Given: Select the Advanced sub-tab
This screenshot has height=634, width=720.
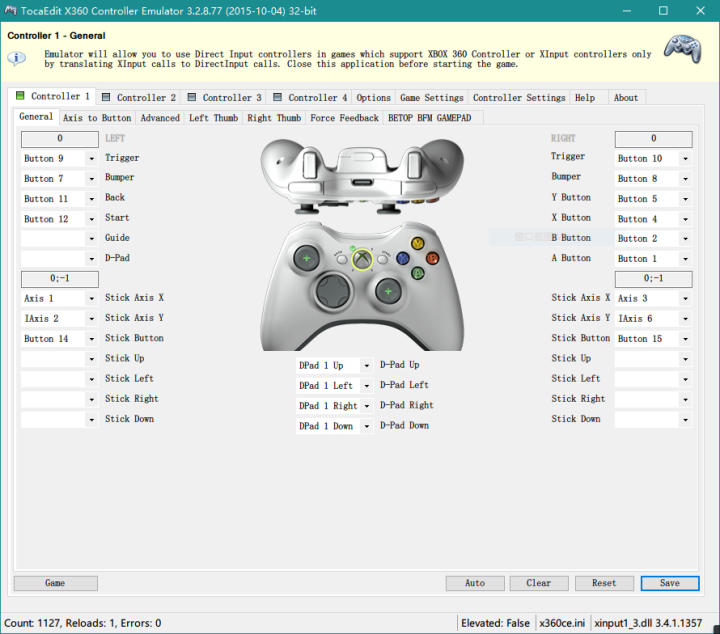Looking at the screenshot, I should click(160, 118).
